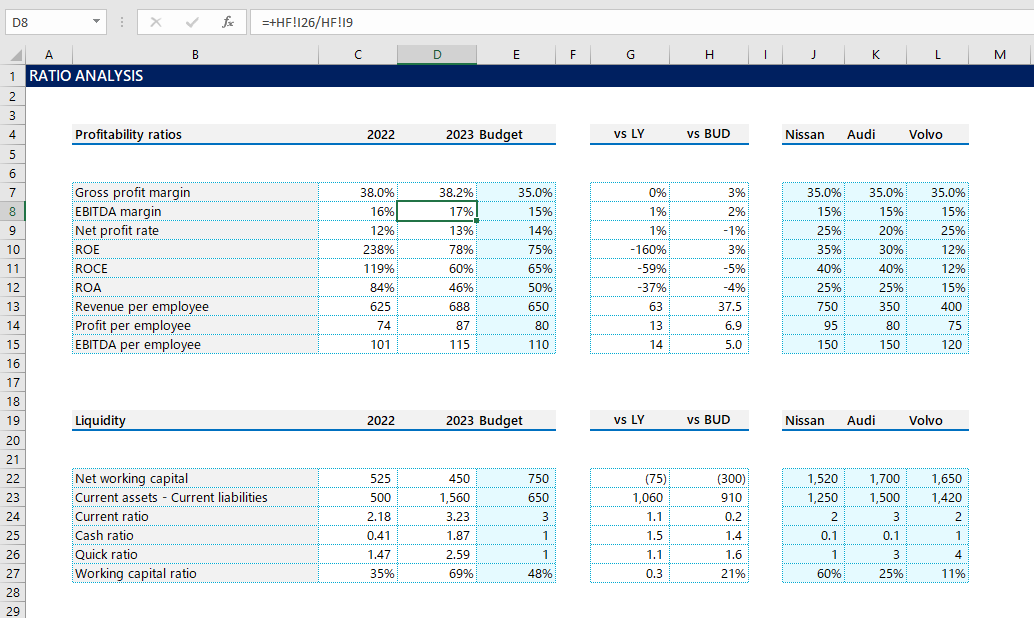The width and height of the screenshot is (1034, 618).
Task: Select the Liquidity section header cell
Action: coord(195,421)
